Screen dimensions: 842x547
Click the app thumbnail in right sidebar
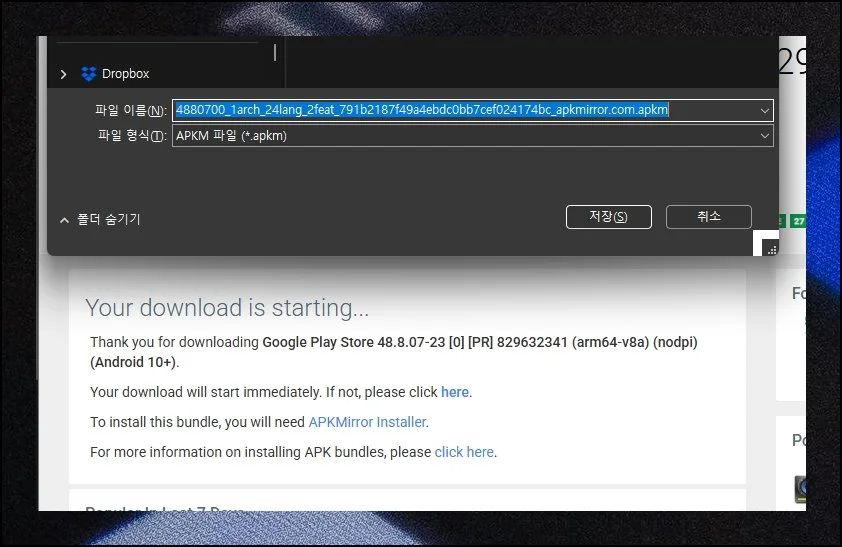[800, 489]
